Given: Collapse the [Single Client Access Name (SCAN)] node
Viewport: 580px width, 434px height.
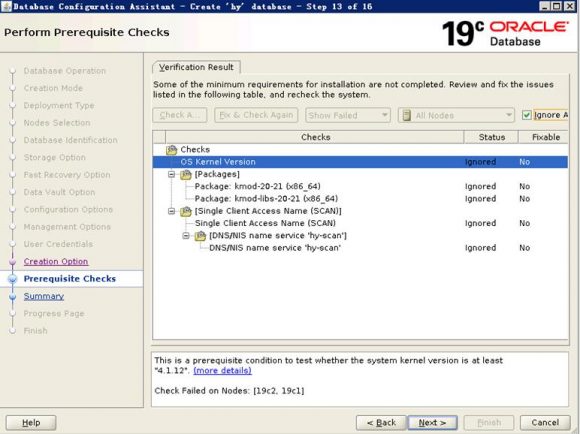Looking at the screenshot, I should (172, 211).
